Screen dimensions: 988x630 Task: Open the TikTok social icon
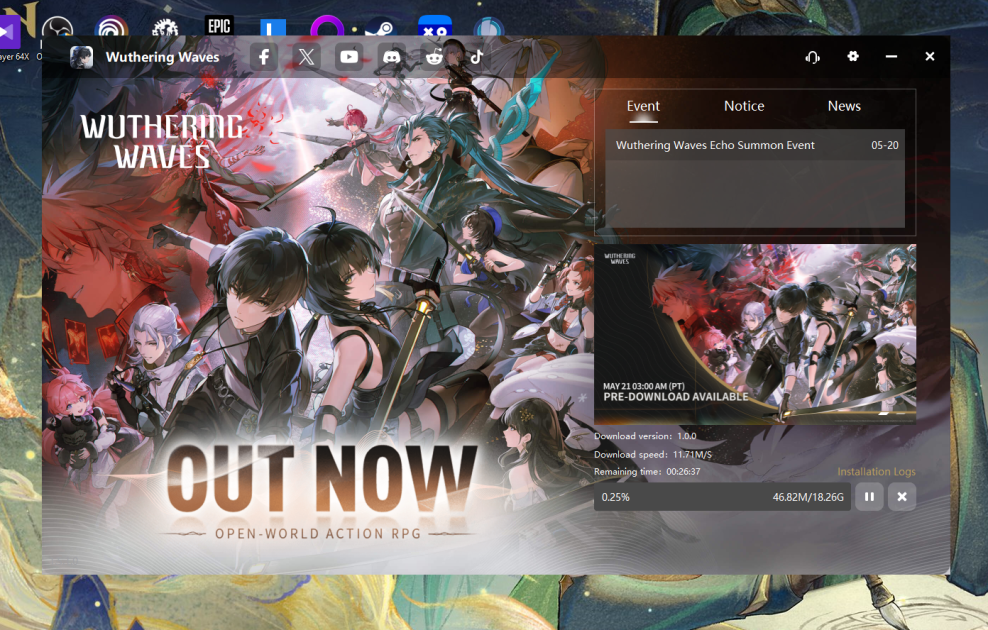click(x=476, y=57)
